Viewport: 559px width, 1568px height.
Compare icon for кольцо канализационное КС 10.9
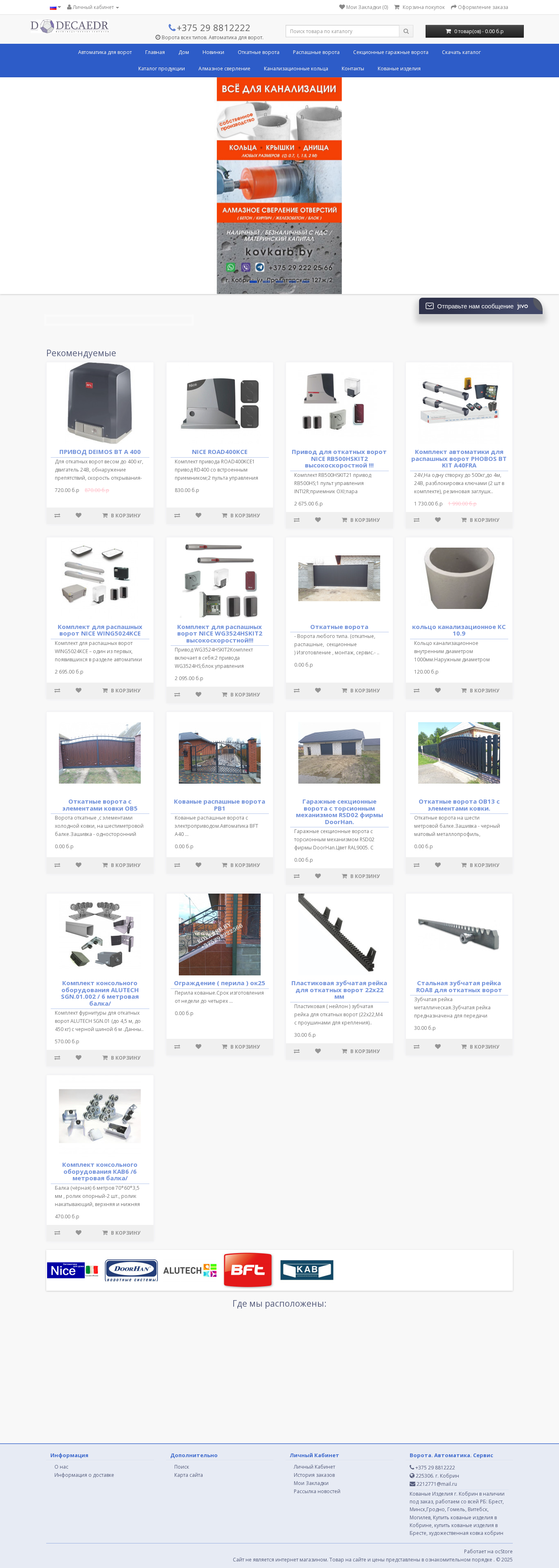pyautogui.click(x=417, y=690)
